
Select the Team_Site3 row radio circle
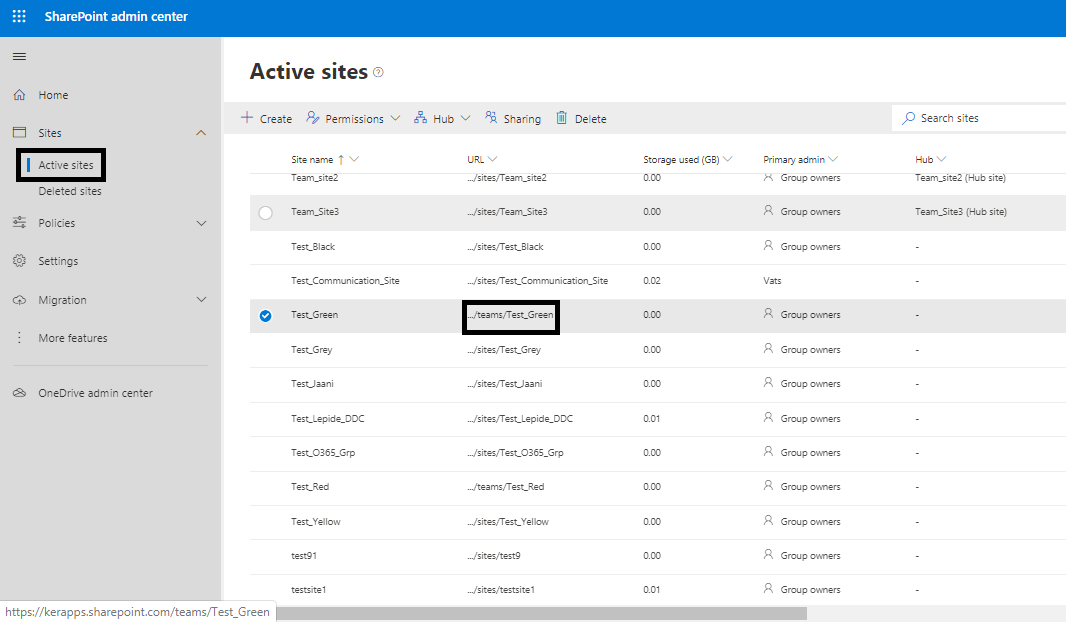(265, 213)
